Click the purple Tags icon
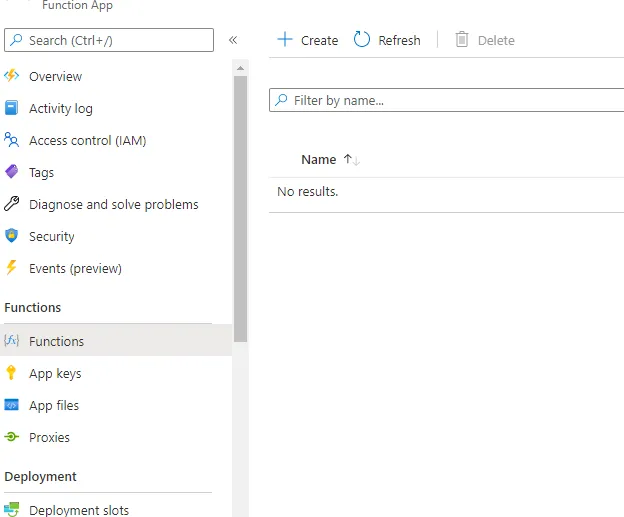Image resolution: width=624 pixels, height=517 pixels. click(x=12, y=172)
